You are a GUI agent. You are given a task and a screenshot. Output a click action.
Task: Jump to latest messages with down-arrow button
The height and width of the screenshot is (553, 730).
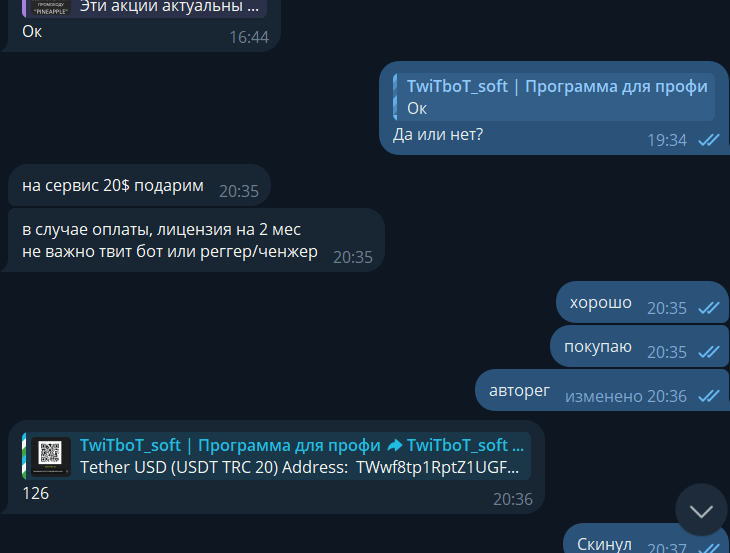click(x=701, y=511)
